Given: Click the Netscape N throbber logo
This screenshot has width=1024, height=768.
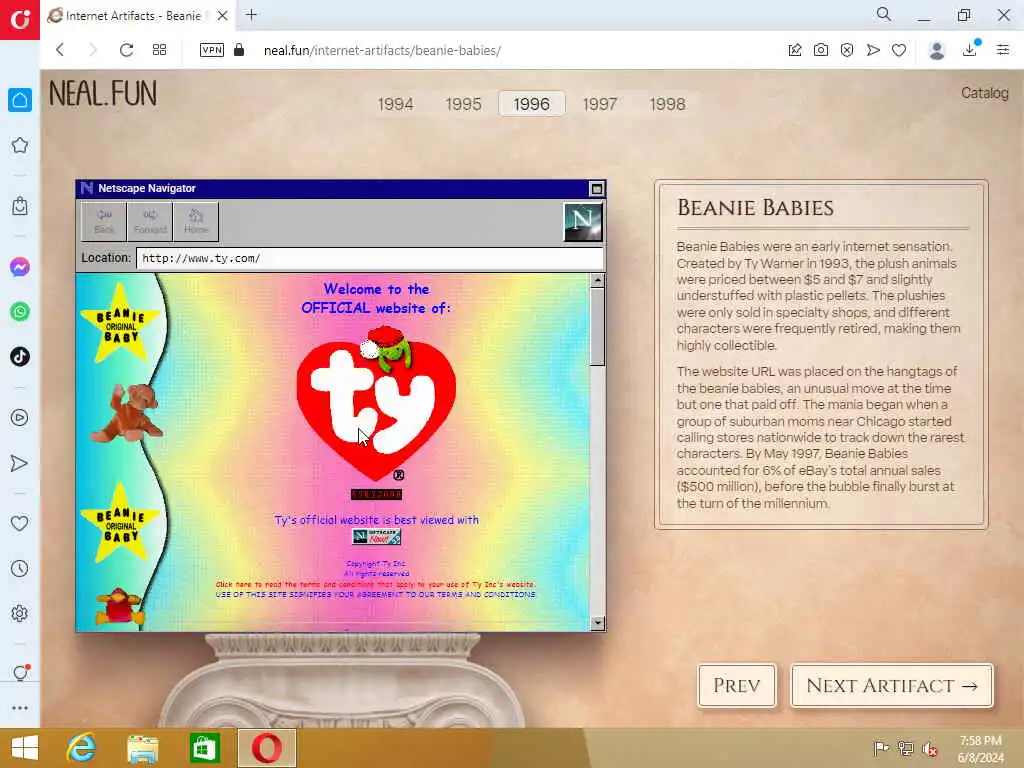Looking at the screenshot, I should pyautogui.click(x=583, y=222).
